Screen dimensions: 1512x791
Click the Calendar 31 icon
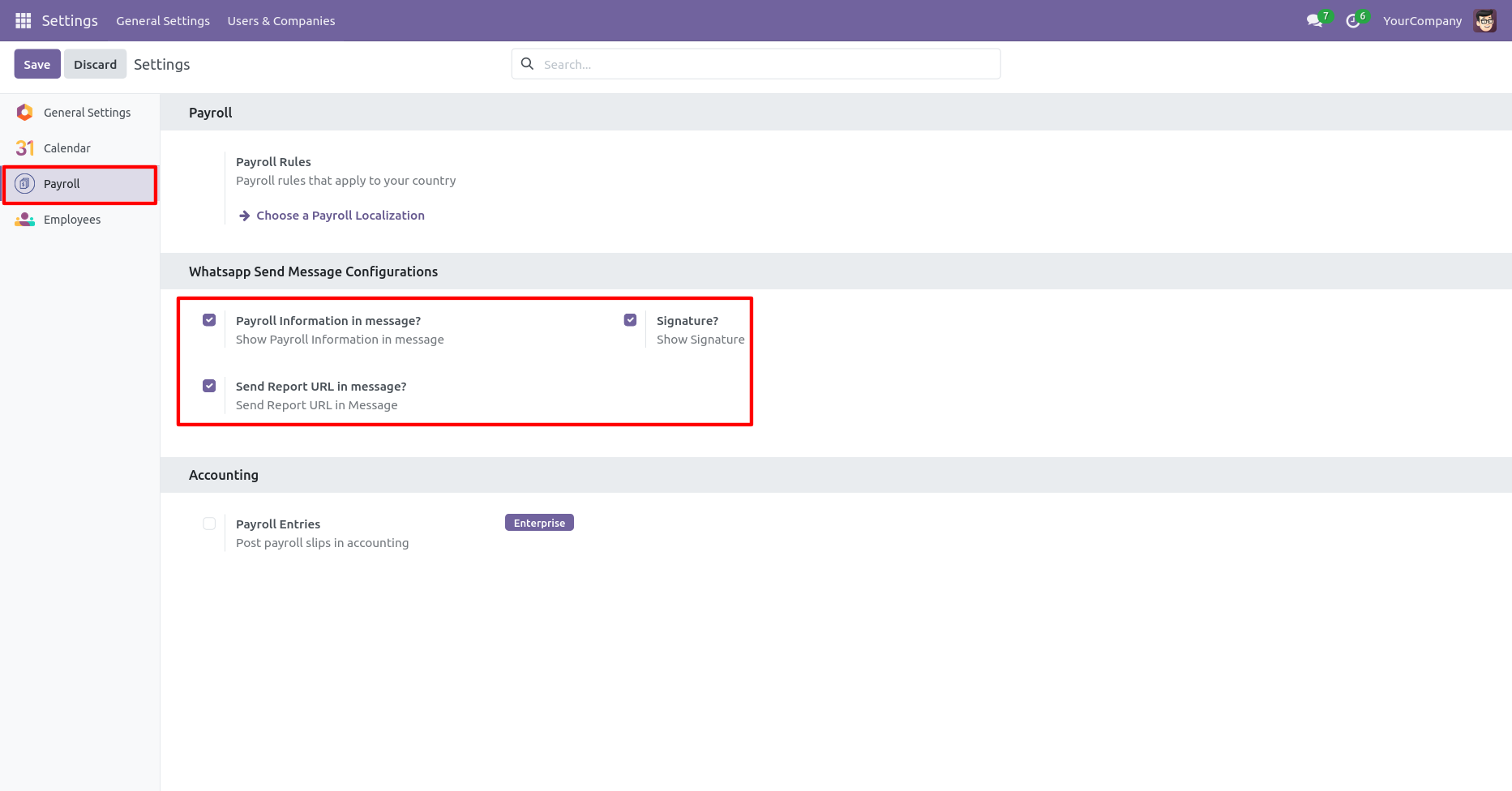[25, 148]
